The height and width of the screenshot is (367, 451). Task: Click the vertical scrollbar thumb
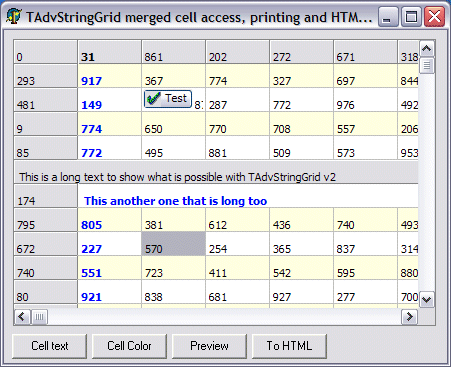[x=427, y=65]
